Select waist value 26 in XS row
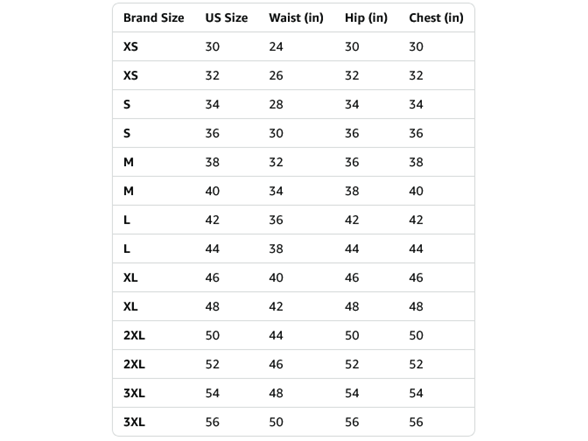Viewport: 588px width, 441px height. point(276,75)
